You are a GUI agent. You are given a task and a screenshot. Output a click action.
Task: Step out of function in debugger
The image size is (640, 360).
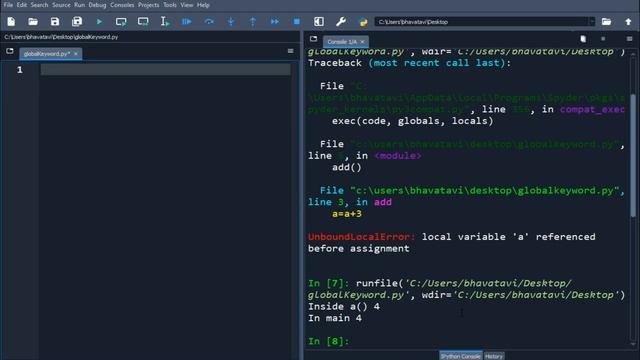coord(253,22)
